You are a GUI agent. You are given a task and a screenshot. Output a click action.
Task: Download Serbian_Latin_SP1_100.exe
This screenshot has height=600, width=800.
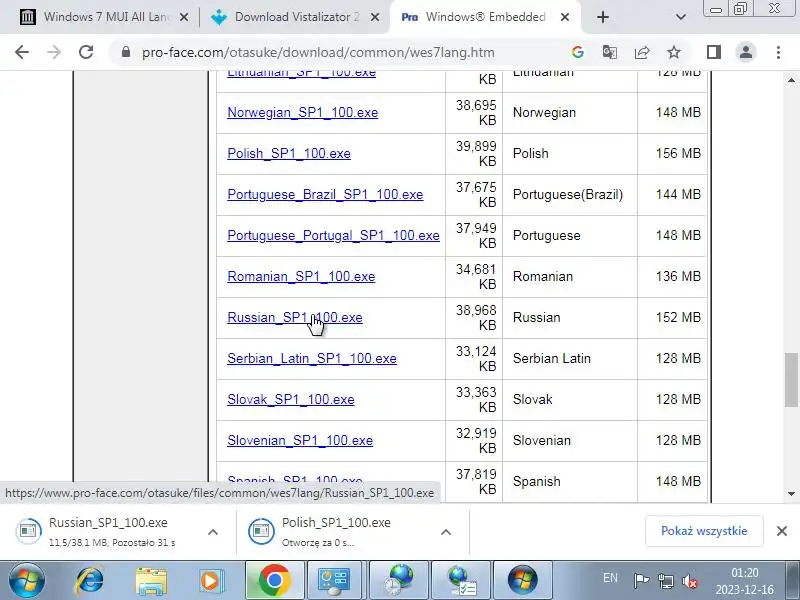click(312, 359)
